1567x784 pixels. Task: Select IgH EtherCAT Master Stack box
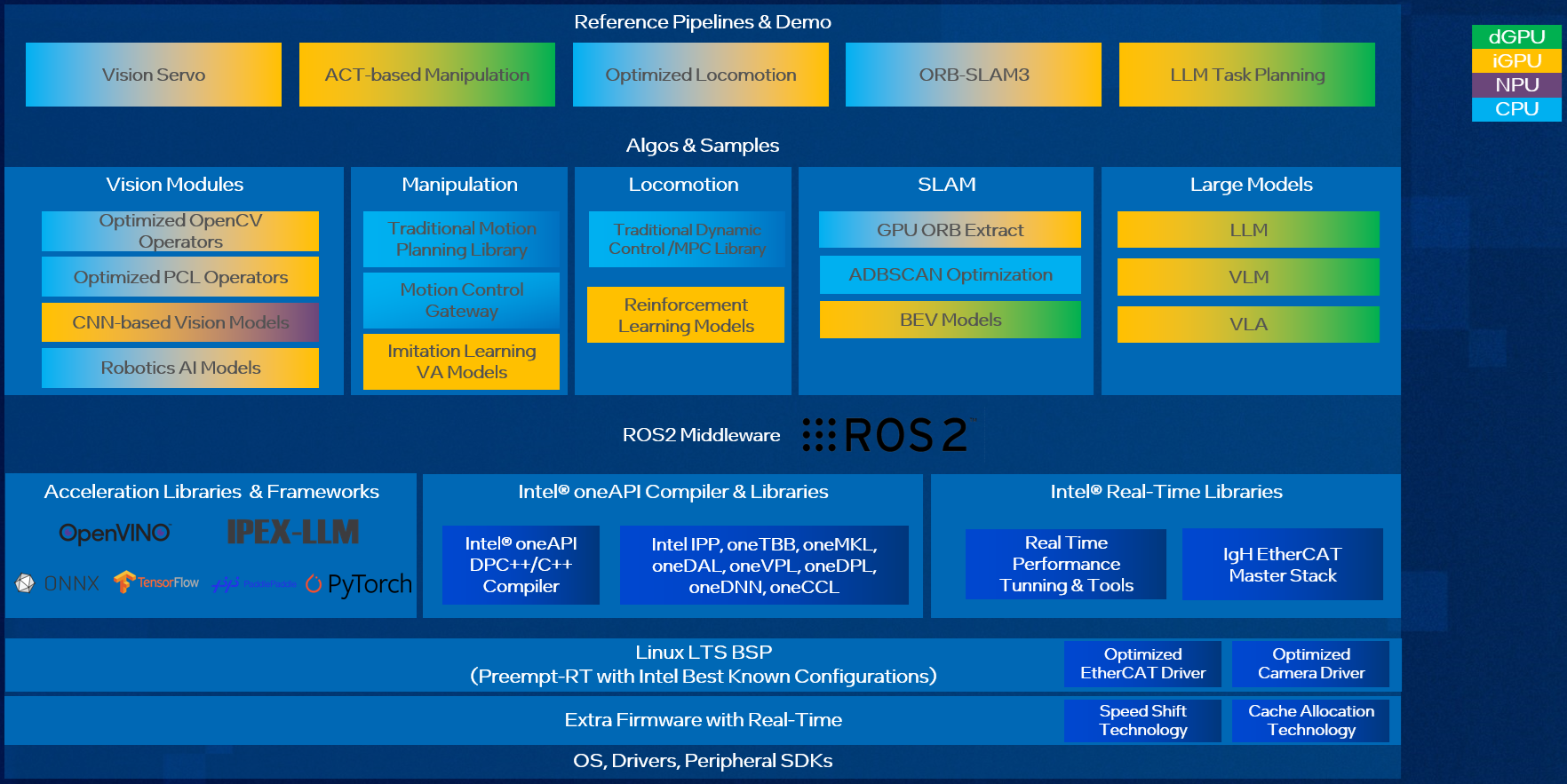tap(1283, 565)
